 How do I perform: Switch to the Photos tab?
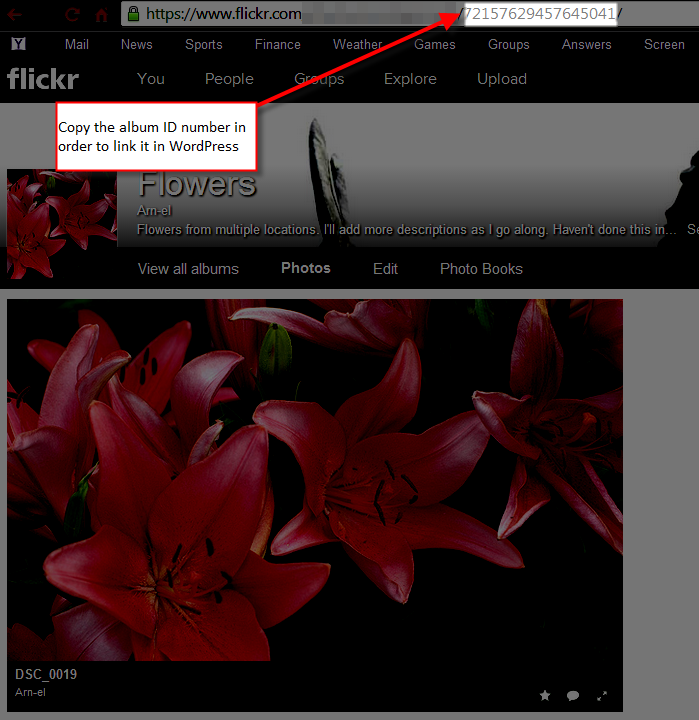coord(305,268)
